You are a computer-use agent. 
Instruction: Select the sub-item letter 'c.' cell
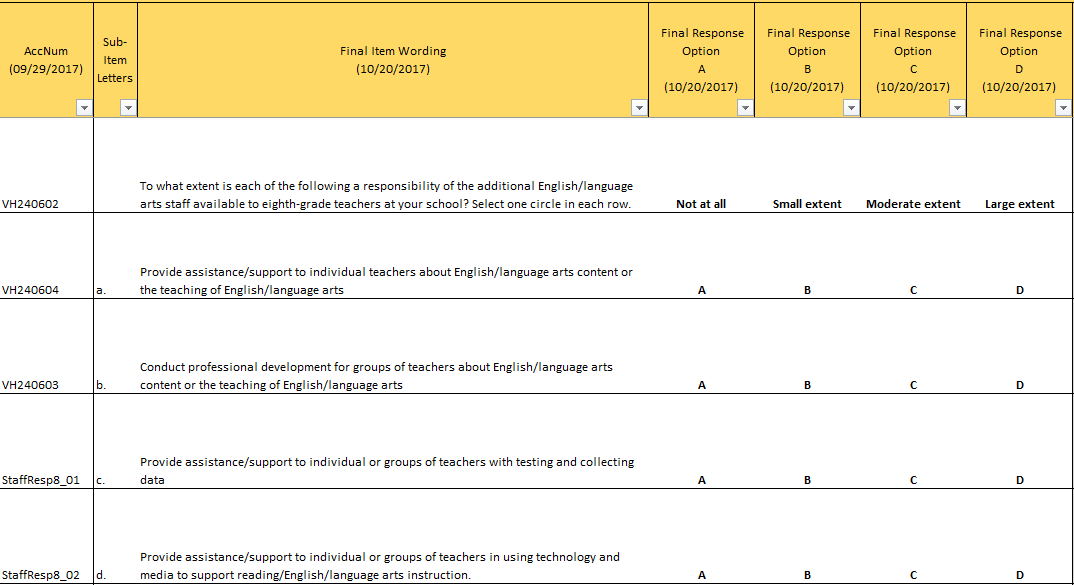pyautogui.click(x=115, y=441)
